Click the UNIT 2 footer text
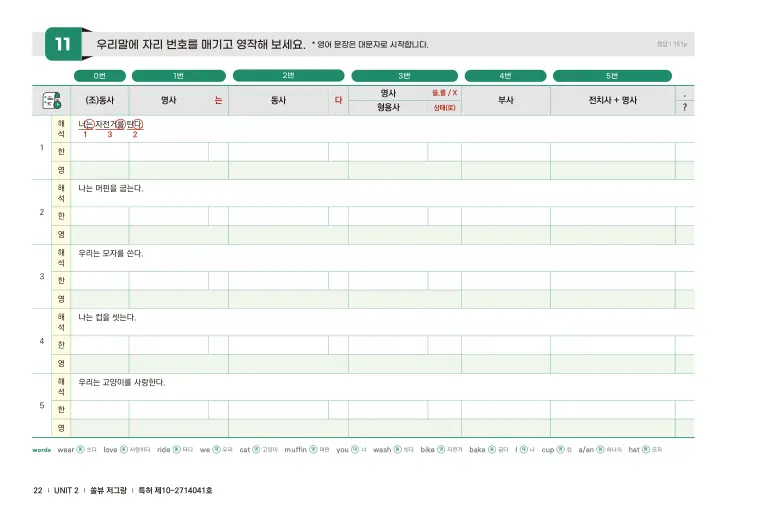Image resolution: width=757 pixels, height=521 pixels. click(x=66, y=490)
